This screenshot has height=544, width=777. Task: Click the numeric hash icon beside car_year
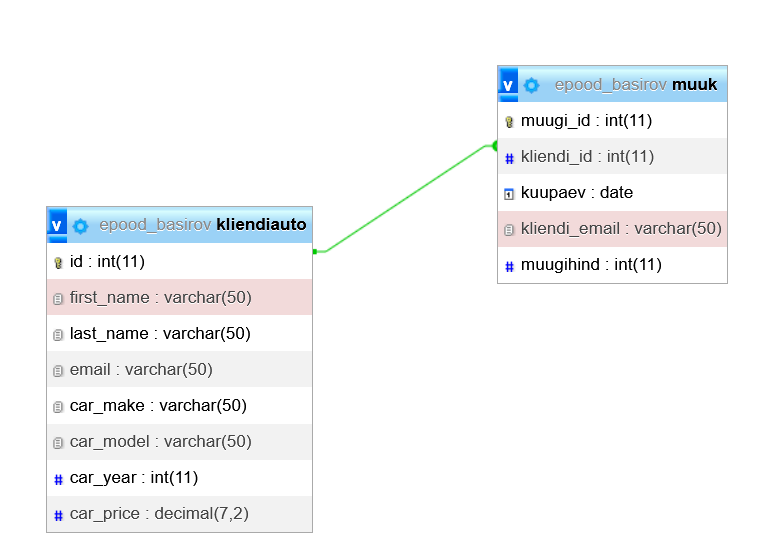coord(58,479)
